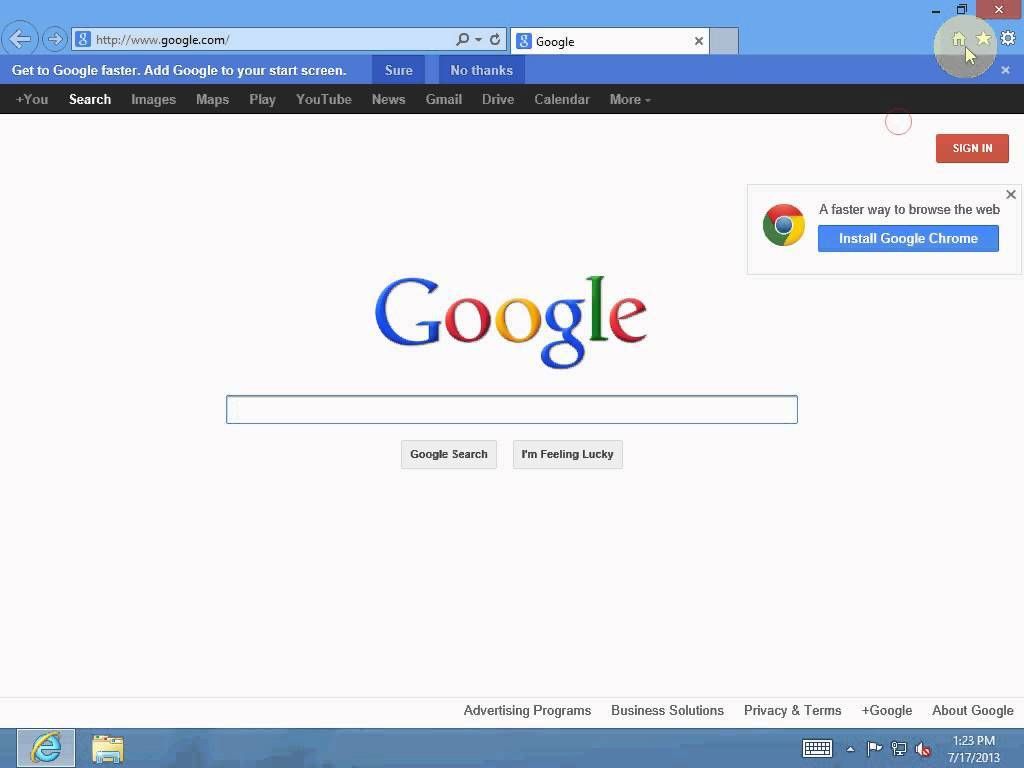The width and height of the screenshot is (1024, 768).
Task: Accept adding Google with Sure button
Action: point(398,70)
